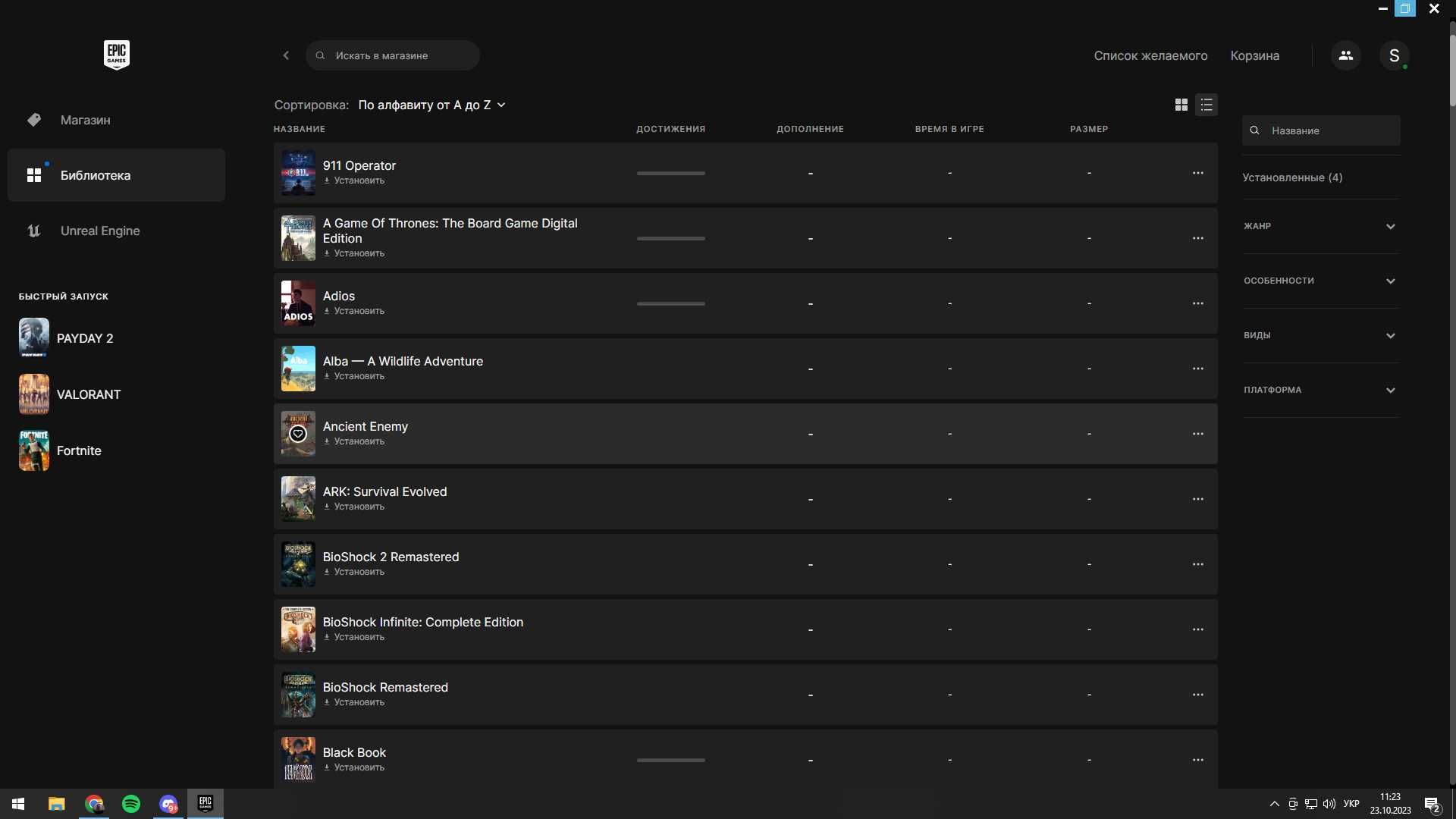Click the Alba cover thumbnail
Viewport: 1456px width, 819px height.
[x=298, y=369]
